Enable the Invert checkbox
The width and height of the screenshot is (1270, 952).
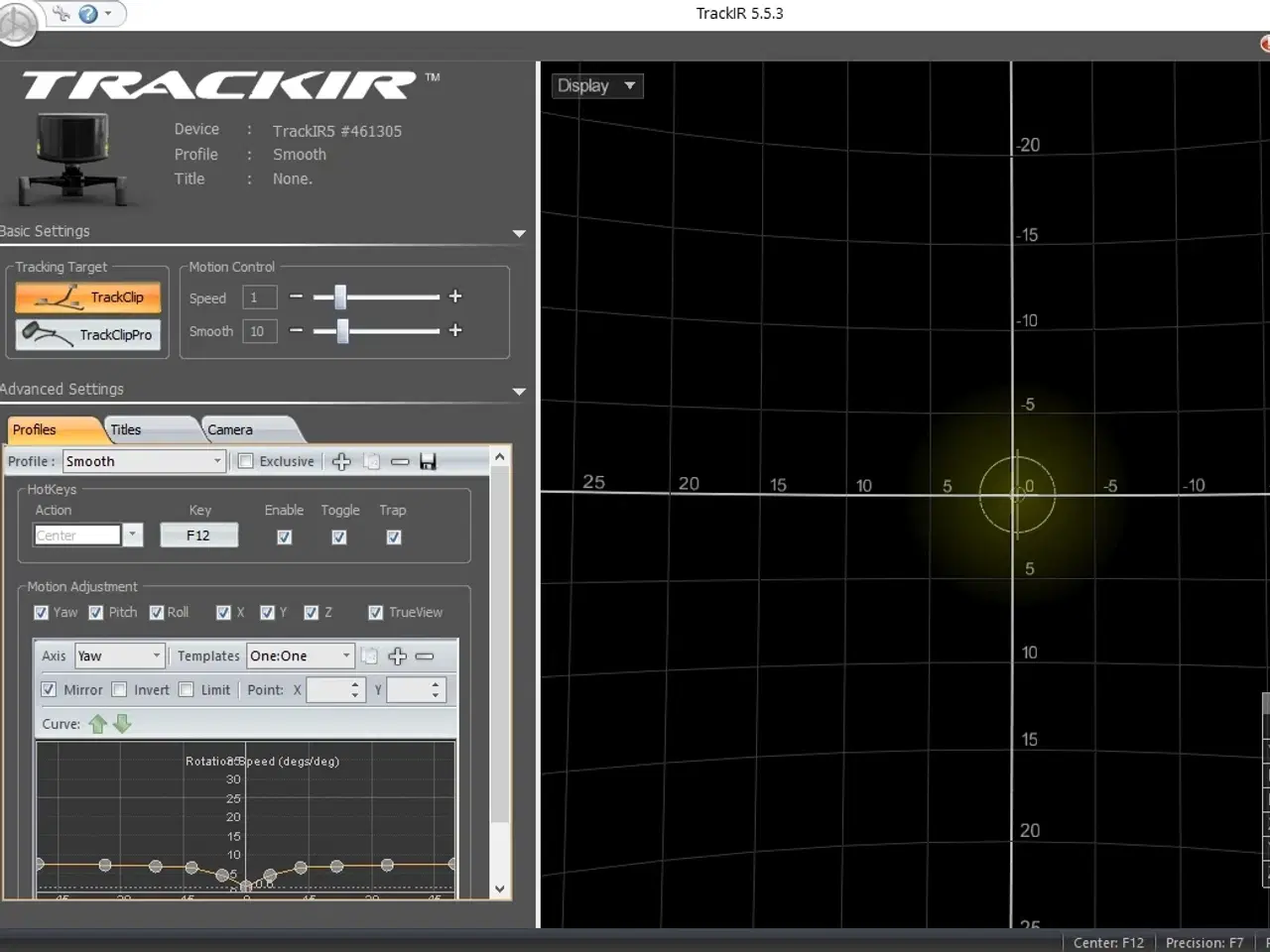pos(119,689)
